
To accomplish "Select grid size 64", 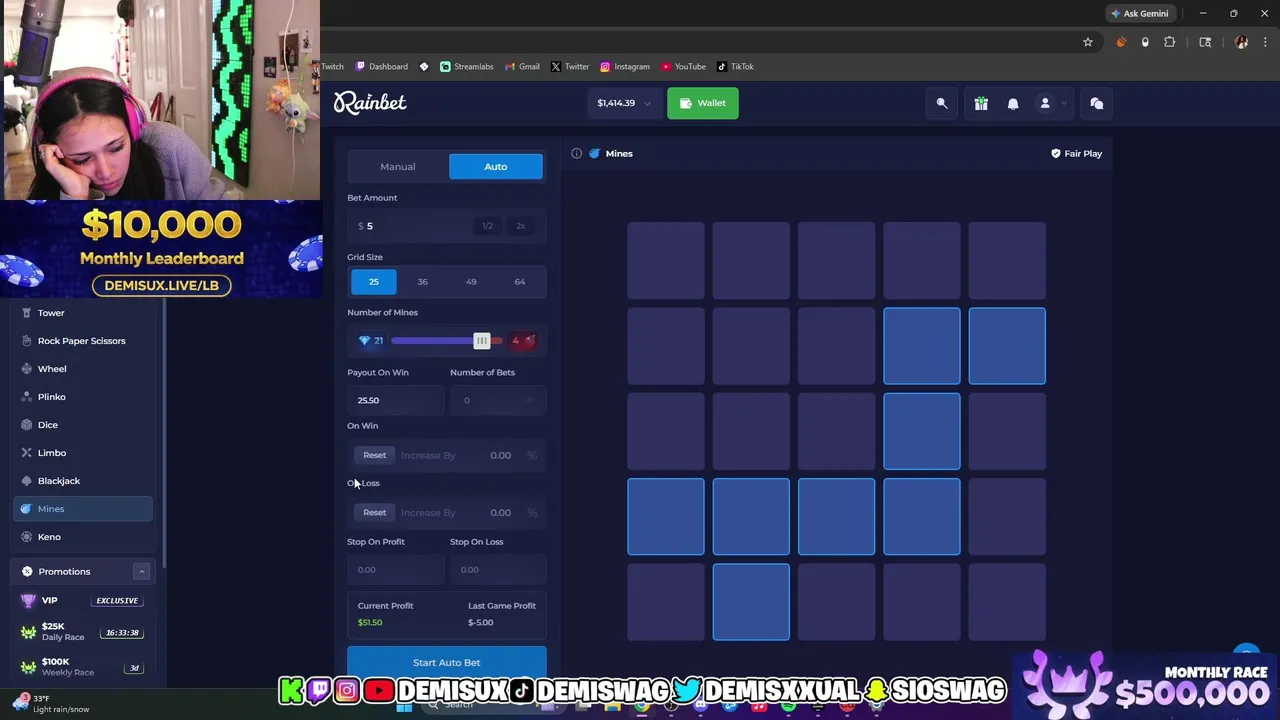I will point(520,282).
